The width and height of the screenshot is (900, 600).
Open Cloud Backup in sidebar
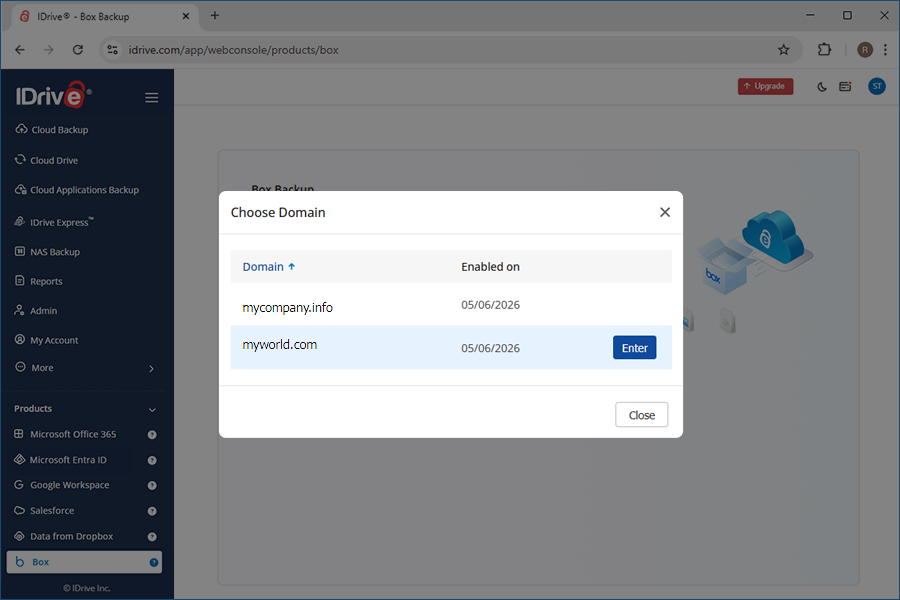coord(52,130)
